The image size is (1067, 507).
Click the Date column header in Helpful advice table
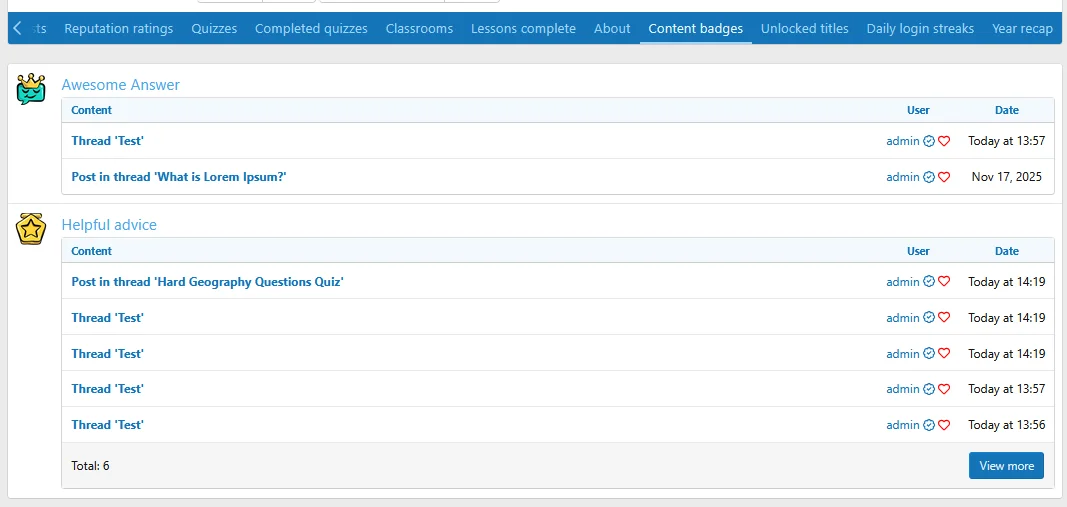pos(1006,251)
